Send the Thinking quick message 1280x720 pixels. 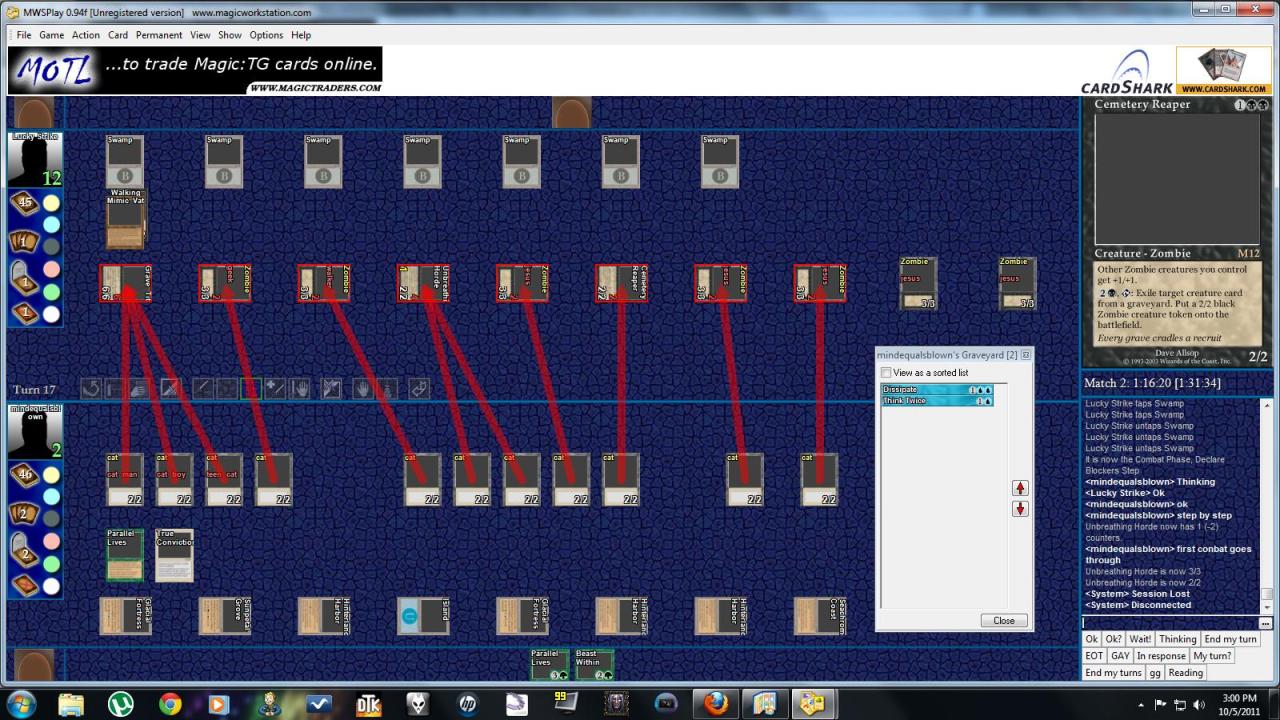coord(1177,639)
